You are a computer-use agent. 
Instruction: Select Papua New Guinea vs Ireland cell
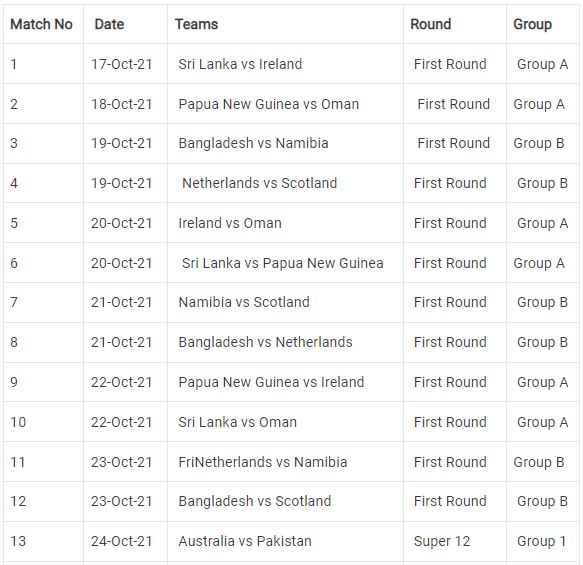coord(285,382)
